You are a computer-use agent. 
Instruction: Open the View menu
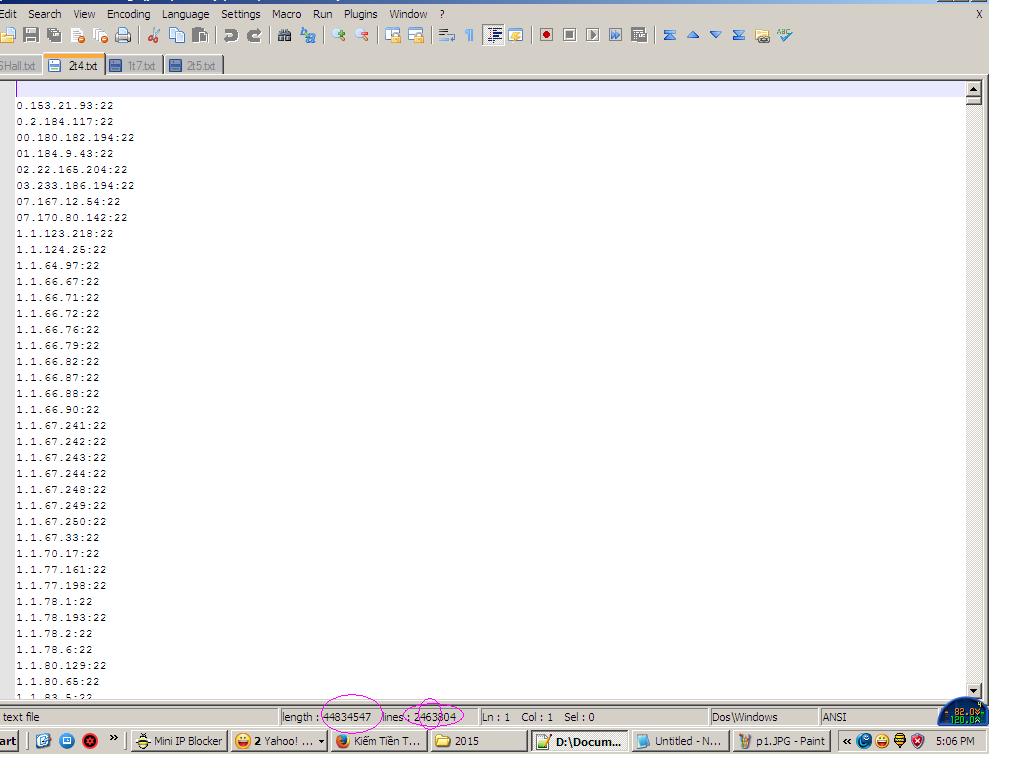pyautogui.click(x=84, y=14)
